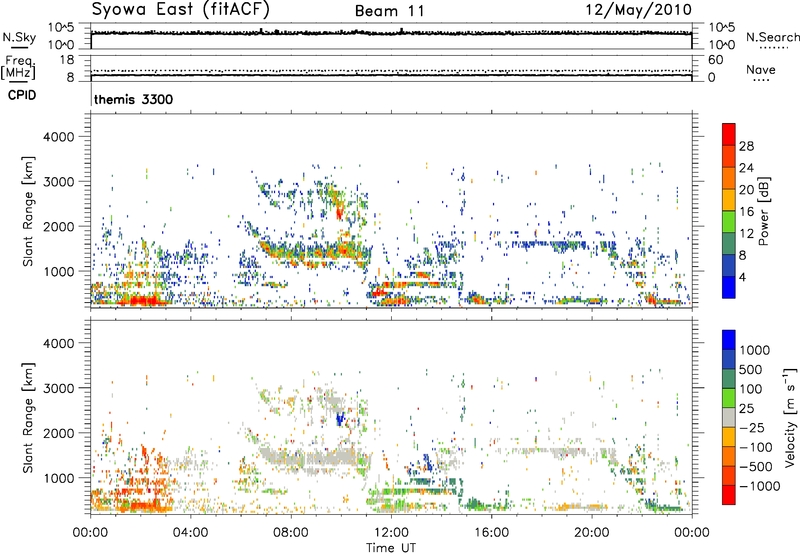Select the "16:00" time tick label
This screenshot has height=554, width=800.
(491, 533)
